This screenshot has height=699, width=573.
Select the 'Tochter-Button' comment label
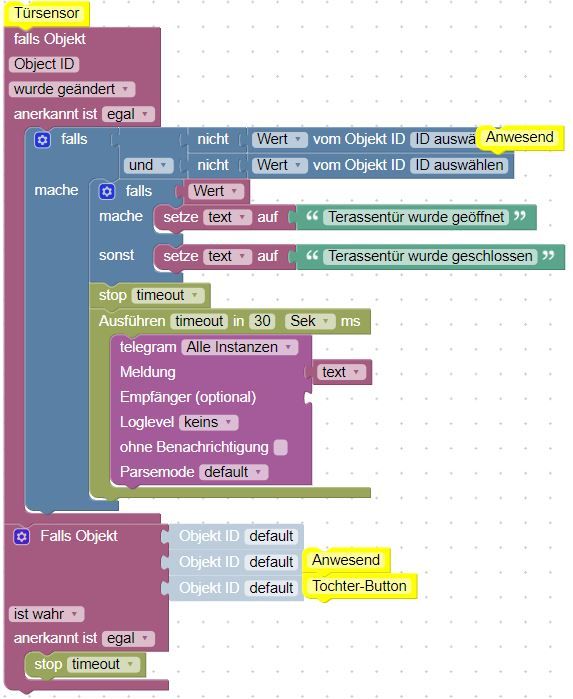359,586
